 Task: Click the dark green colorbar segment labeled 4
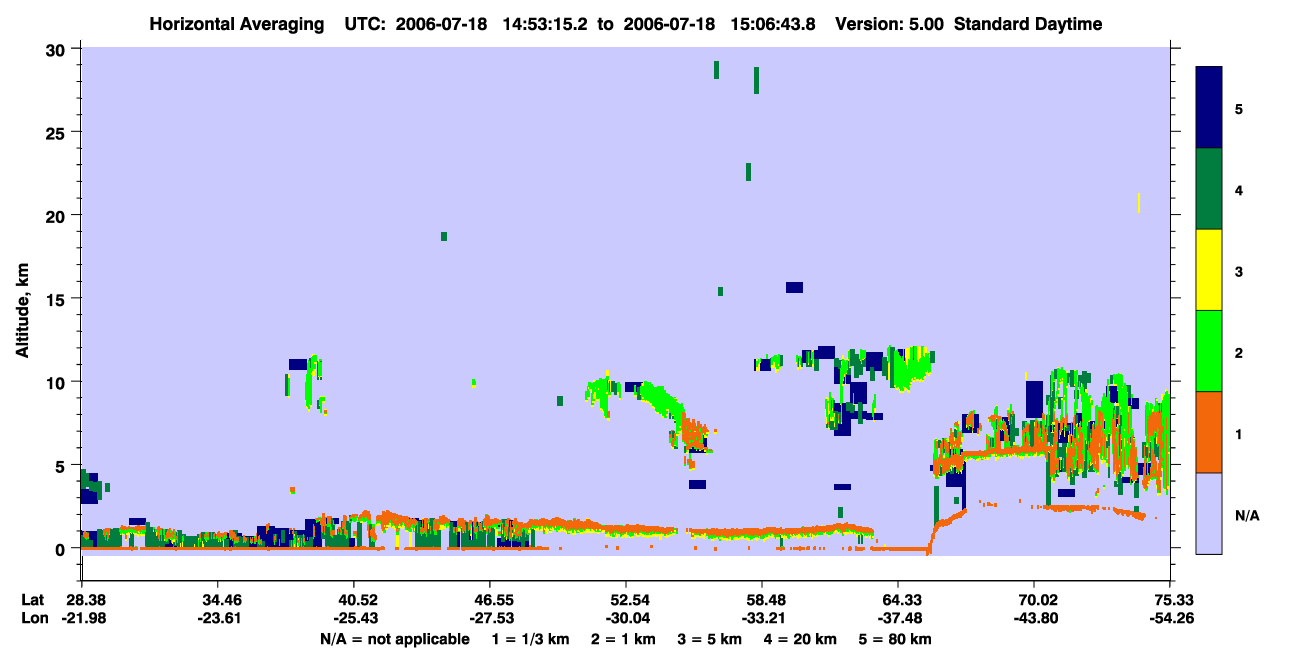[x=1209, y=189]
